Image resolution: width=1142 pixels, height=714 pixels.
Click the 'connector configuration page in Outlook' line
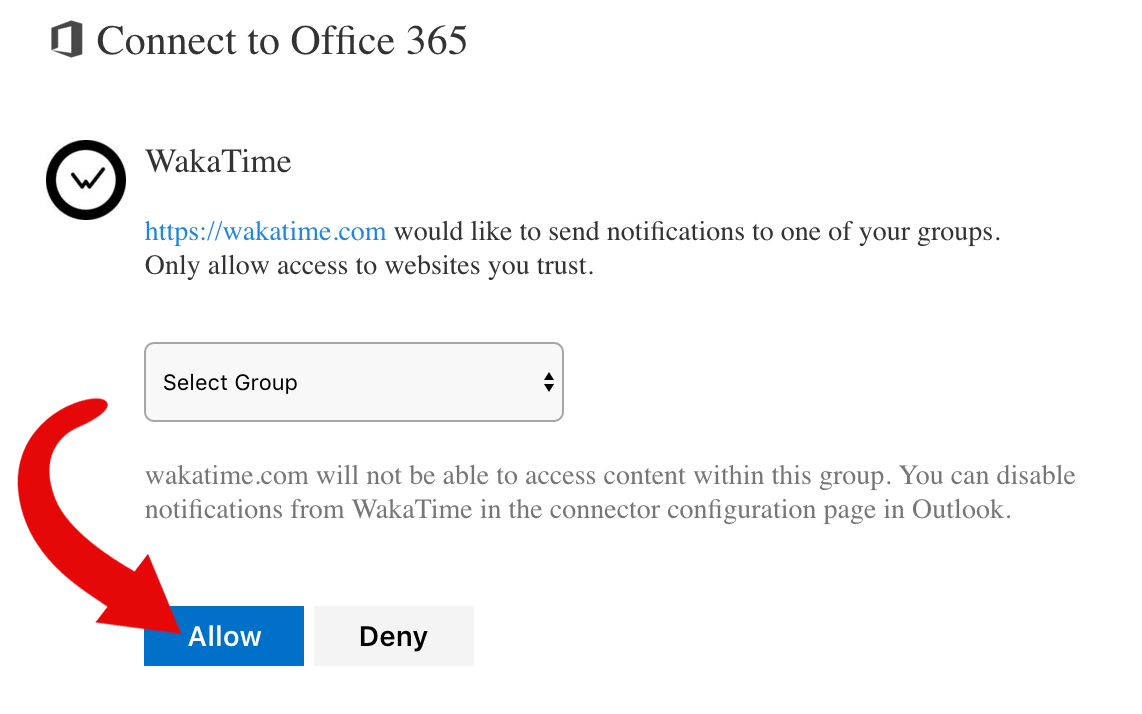(578, 509)
